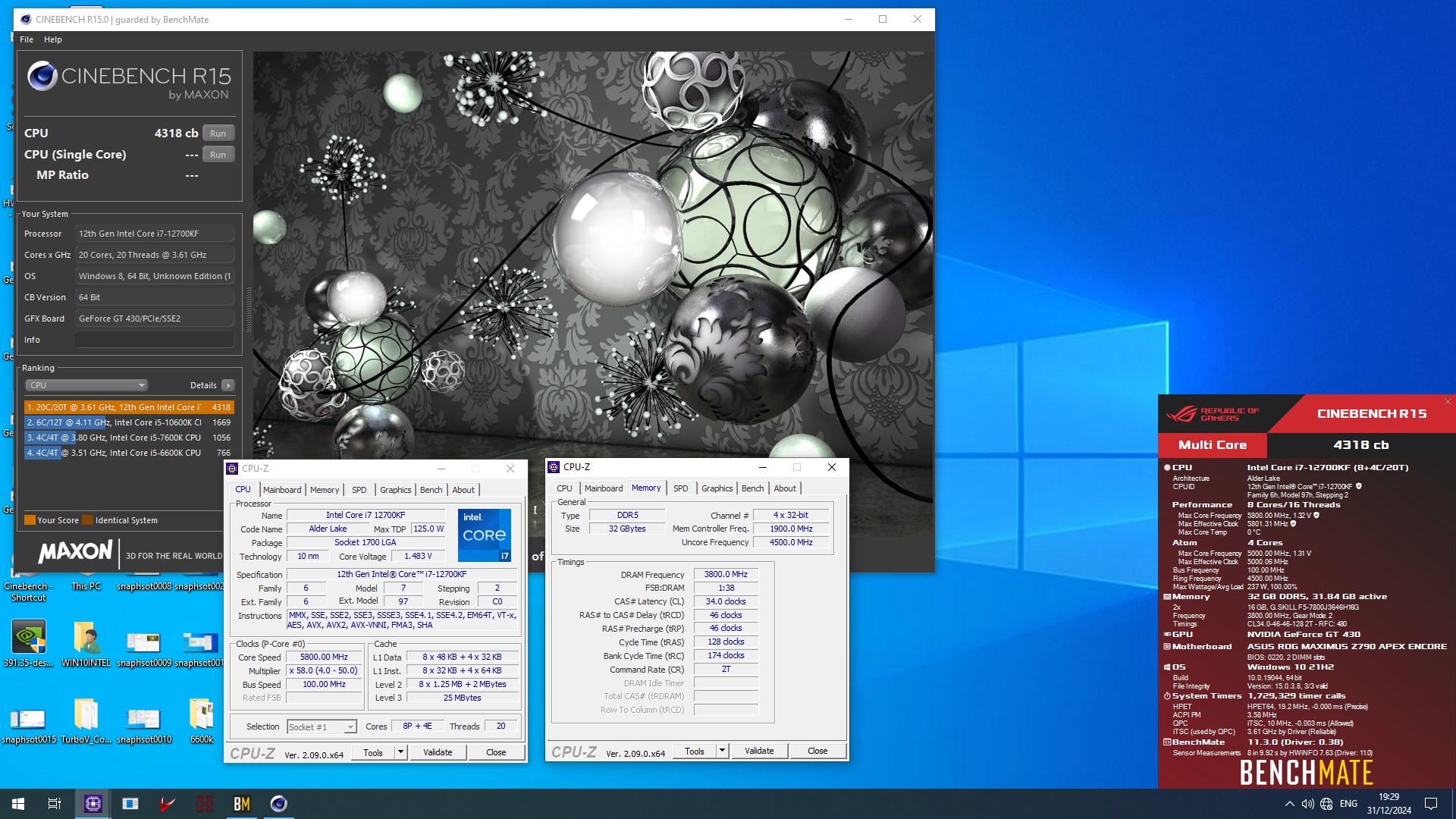Screen dimensions: 1456x819
Task: Switch to SPD tab in right CPU-Z window
Action: click(681, 488)
